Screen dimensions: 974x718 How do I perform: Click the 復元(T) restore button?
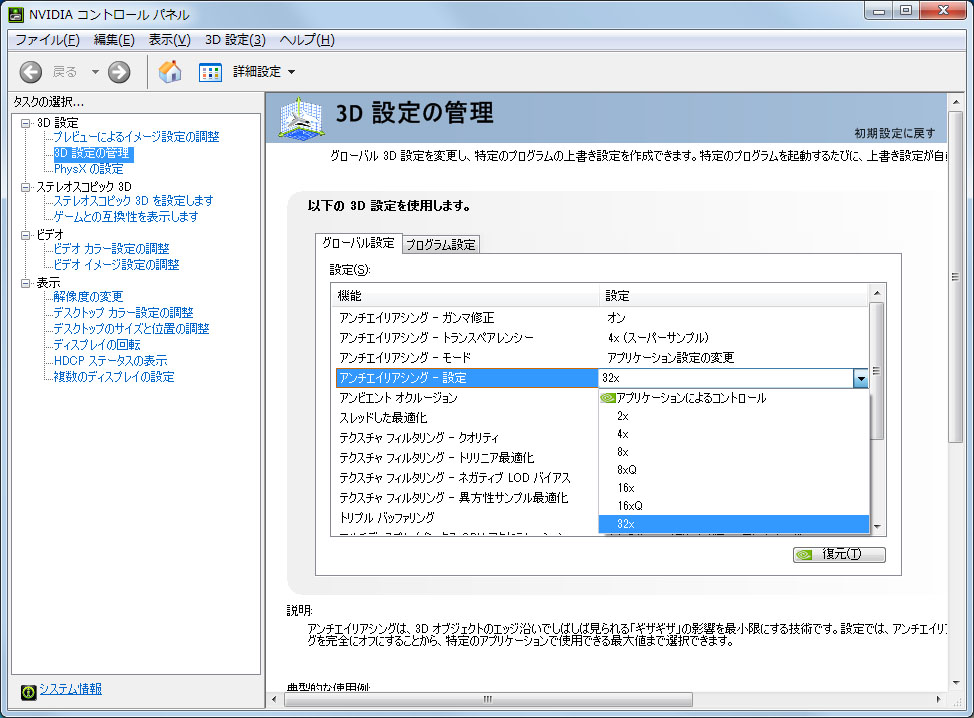click(839, 554)
